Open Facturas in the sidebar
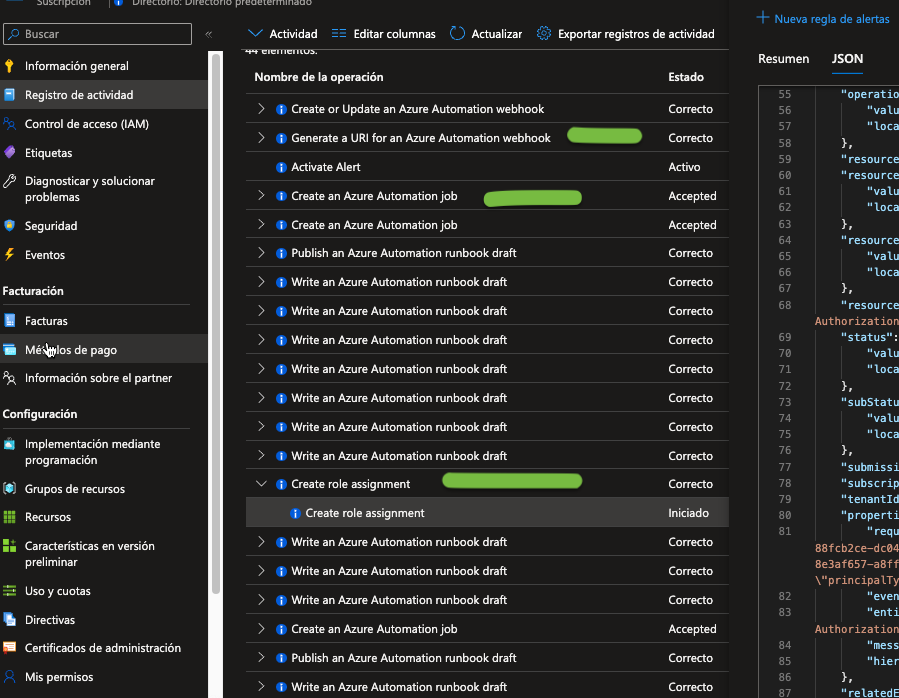The height and width of the screenshot is (698, 899). click(x=46, y=321)
